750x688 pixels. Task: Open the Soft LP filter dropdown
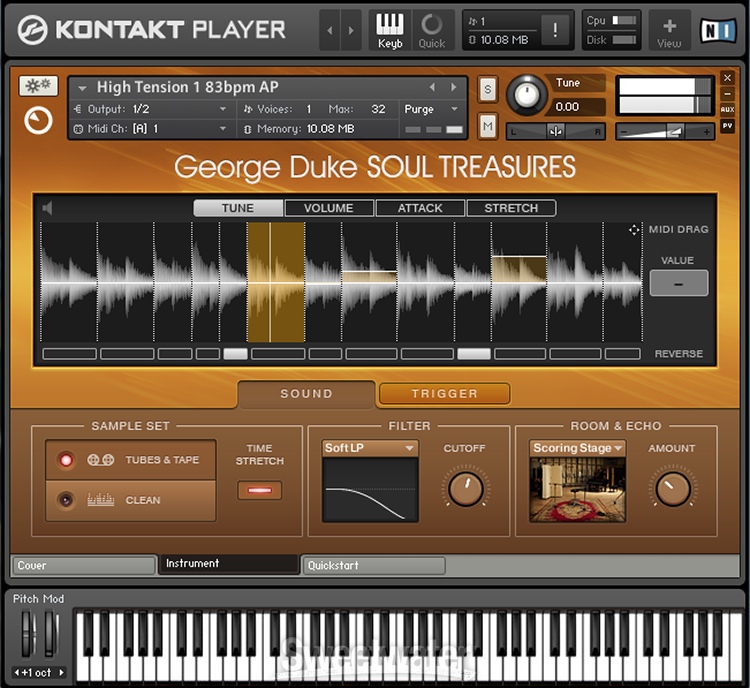[x=370, y=448]
